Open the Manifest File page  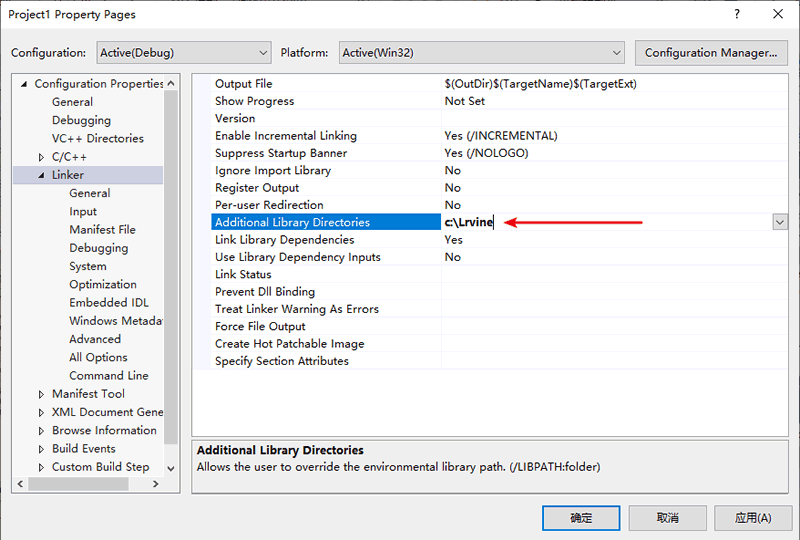103,230
